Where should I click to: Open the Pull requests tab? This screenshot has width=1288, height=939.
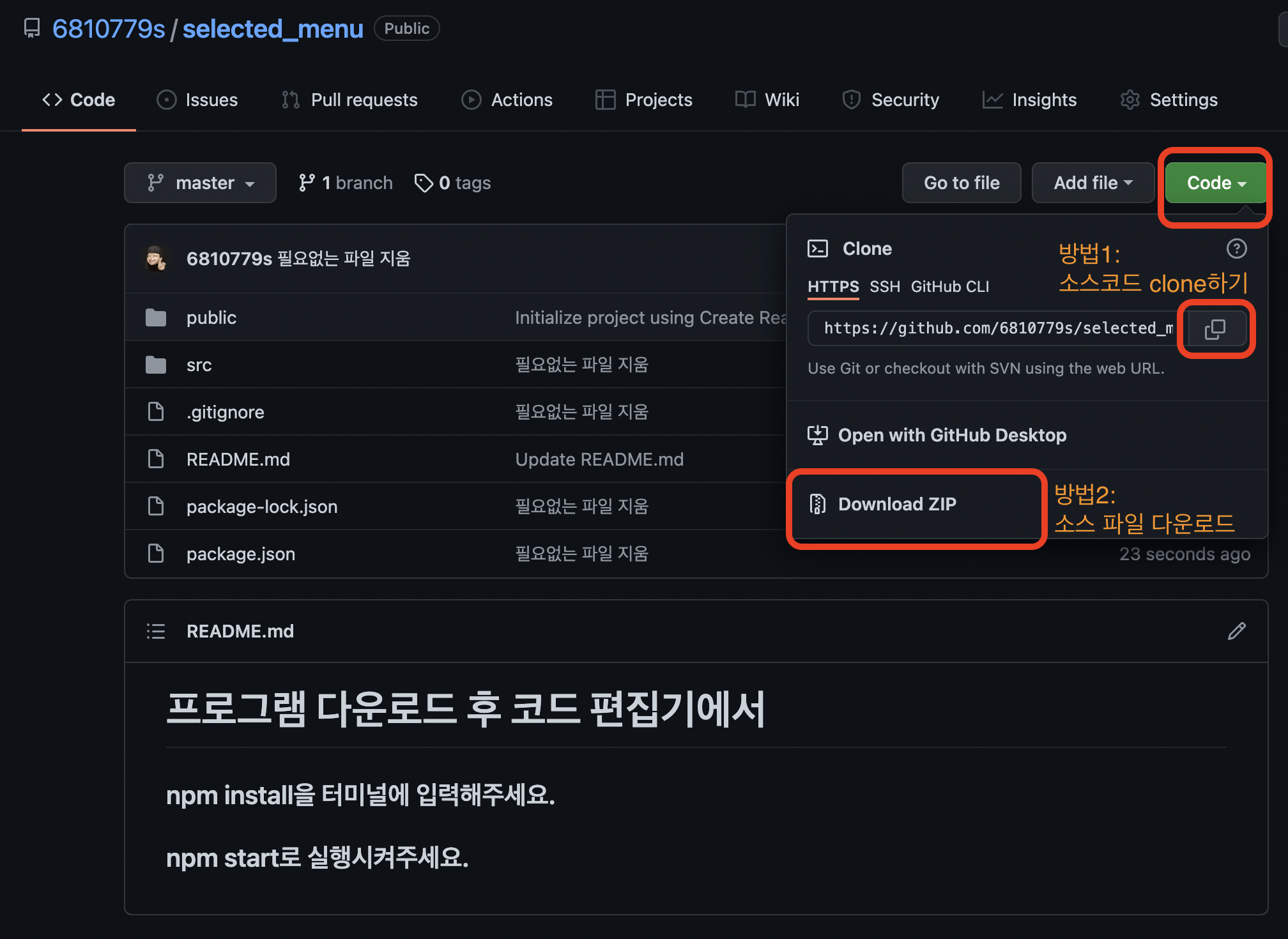click(349, 100)
